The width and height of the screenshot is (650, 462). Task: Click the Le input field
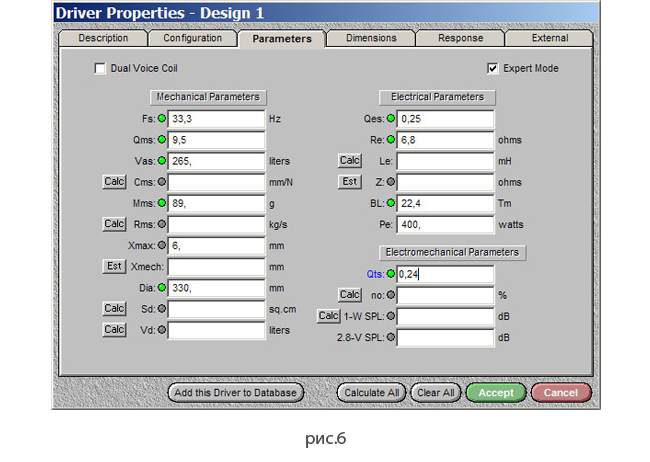(445, 161)
